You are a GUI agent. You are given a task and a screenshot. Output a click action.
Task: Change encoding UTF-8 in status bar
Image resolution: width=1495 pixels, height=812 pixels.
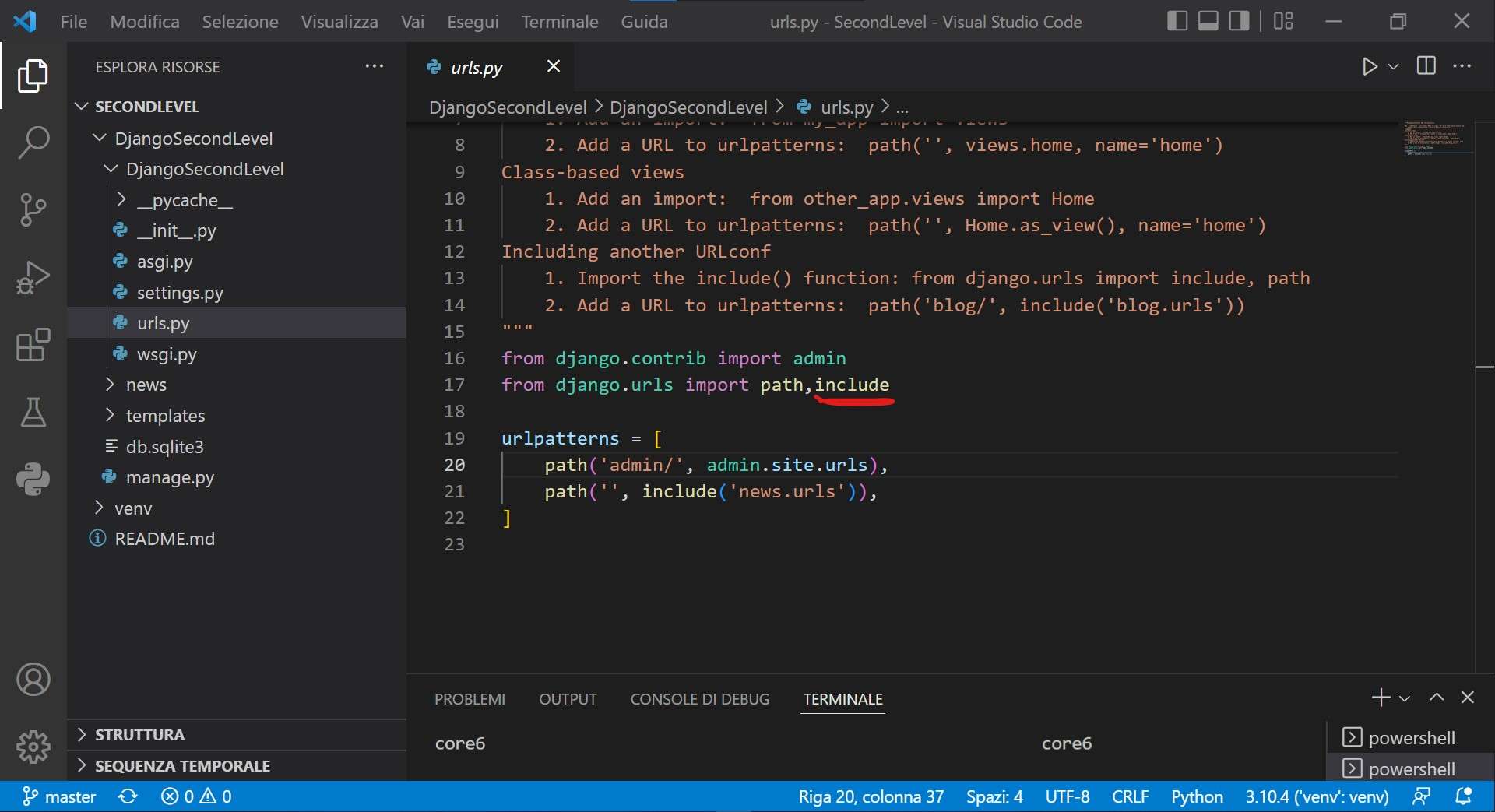1068,796
